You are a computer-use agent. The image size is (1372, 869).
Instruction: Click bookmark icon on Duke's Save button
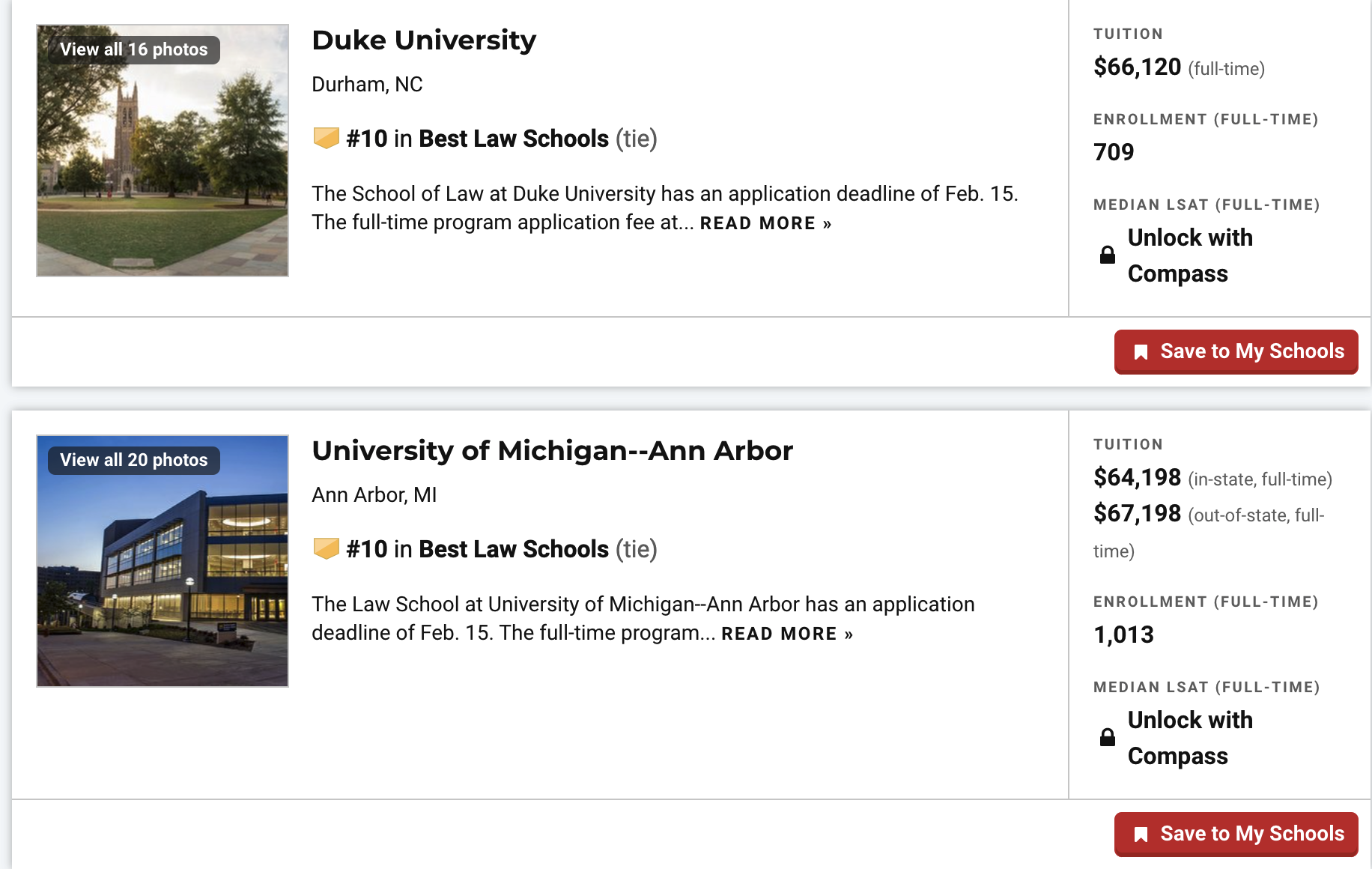1141,352
